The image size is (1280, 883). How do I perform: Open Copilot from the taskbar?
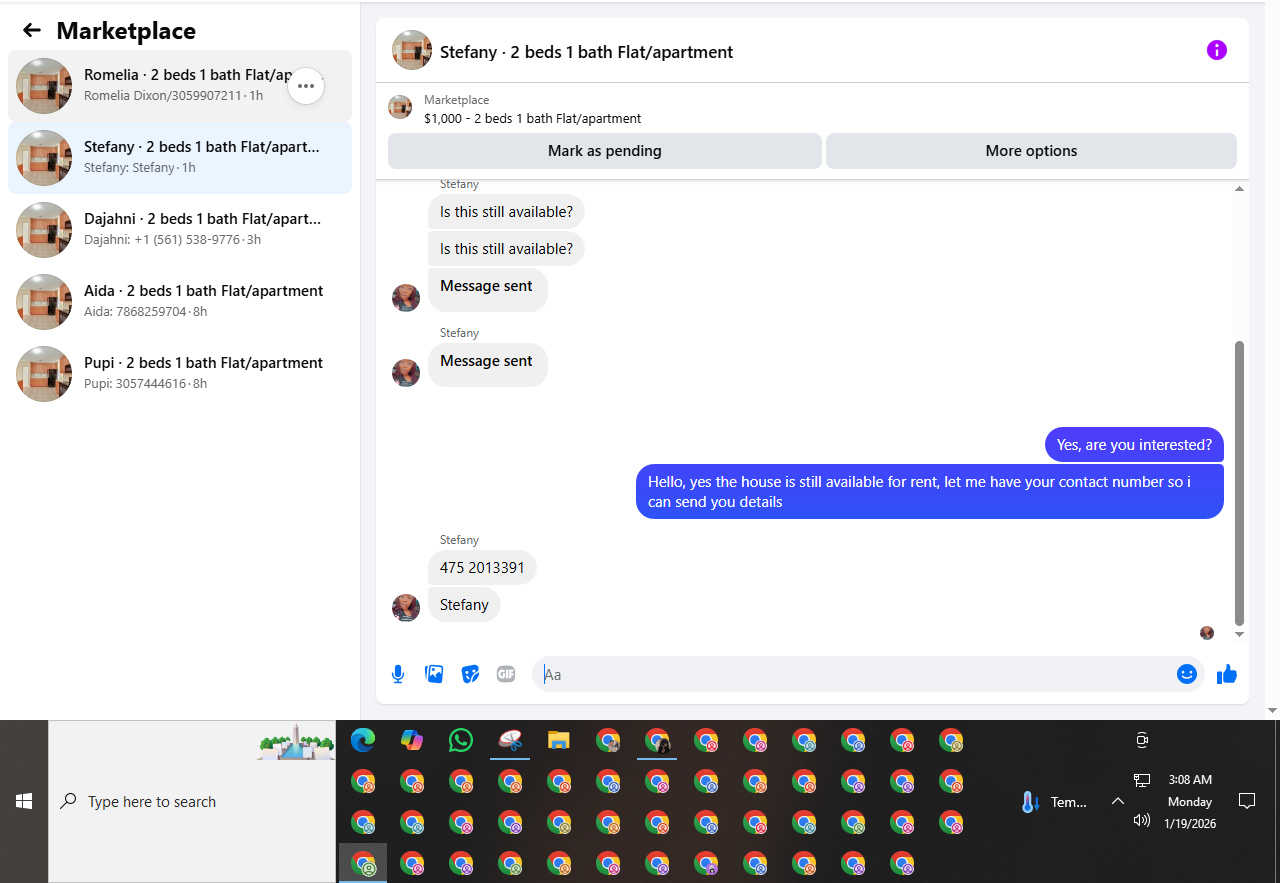pos(411,741)
